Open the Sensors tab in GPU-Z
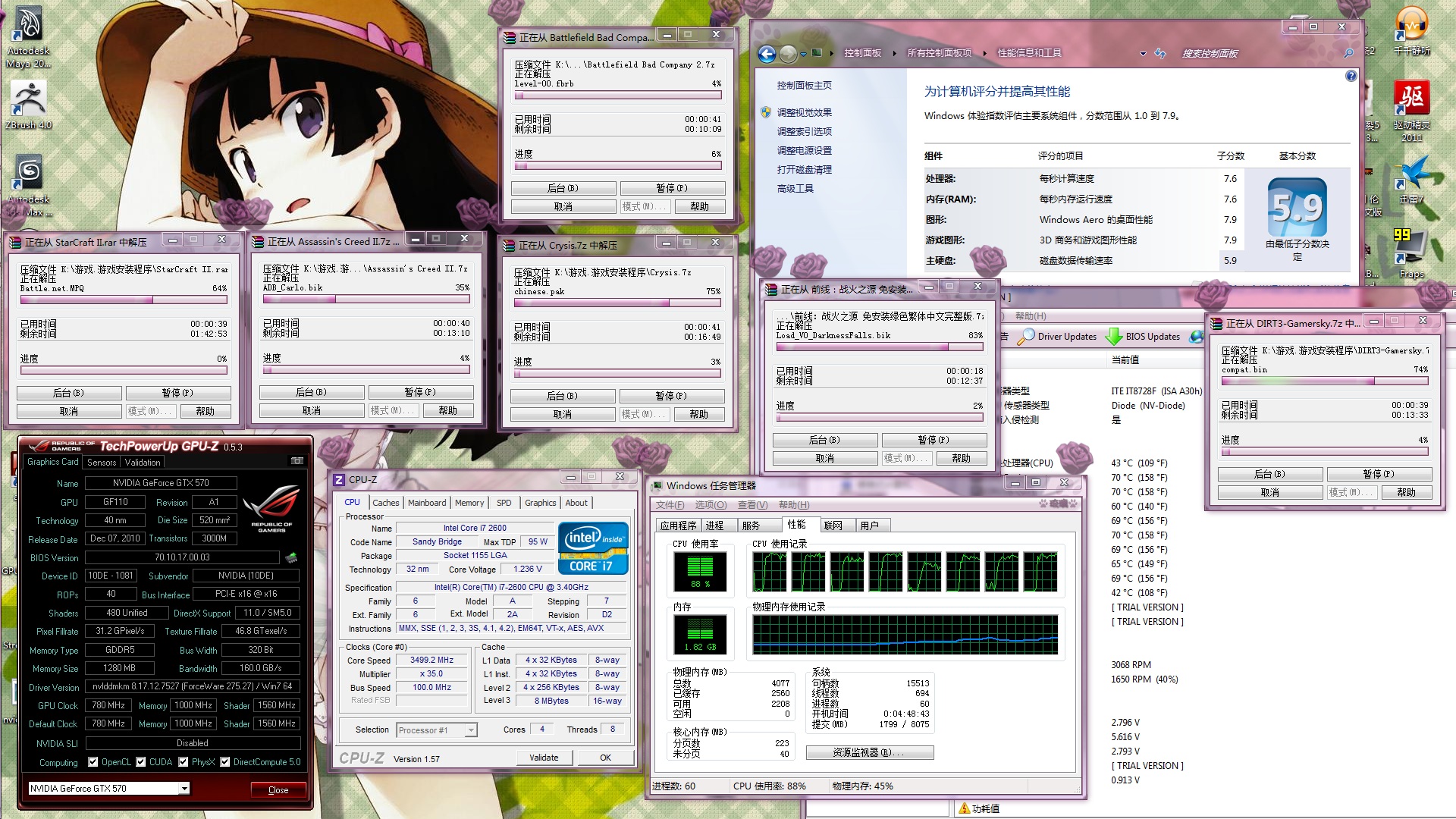Viewport: 1456px width, 819px height. click(x=102, y=462)
